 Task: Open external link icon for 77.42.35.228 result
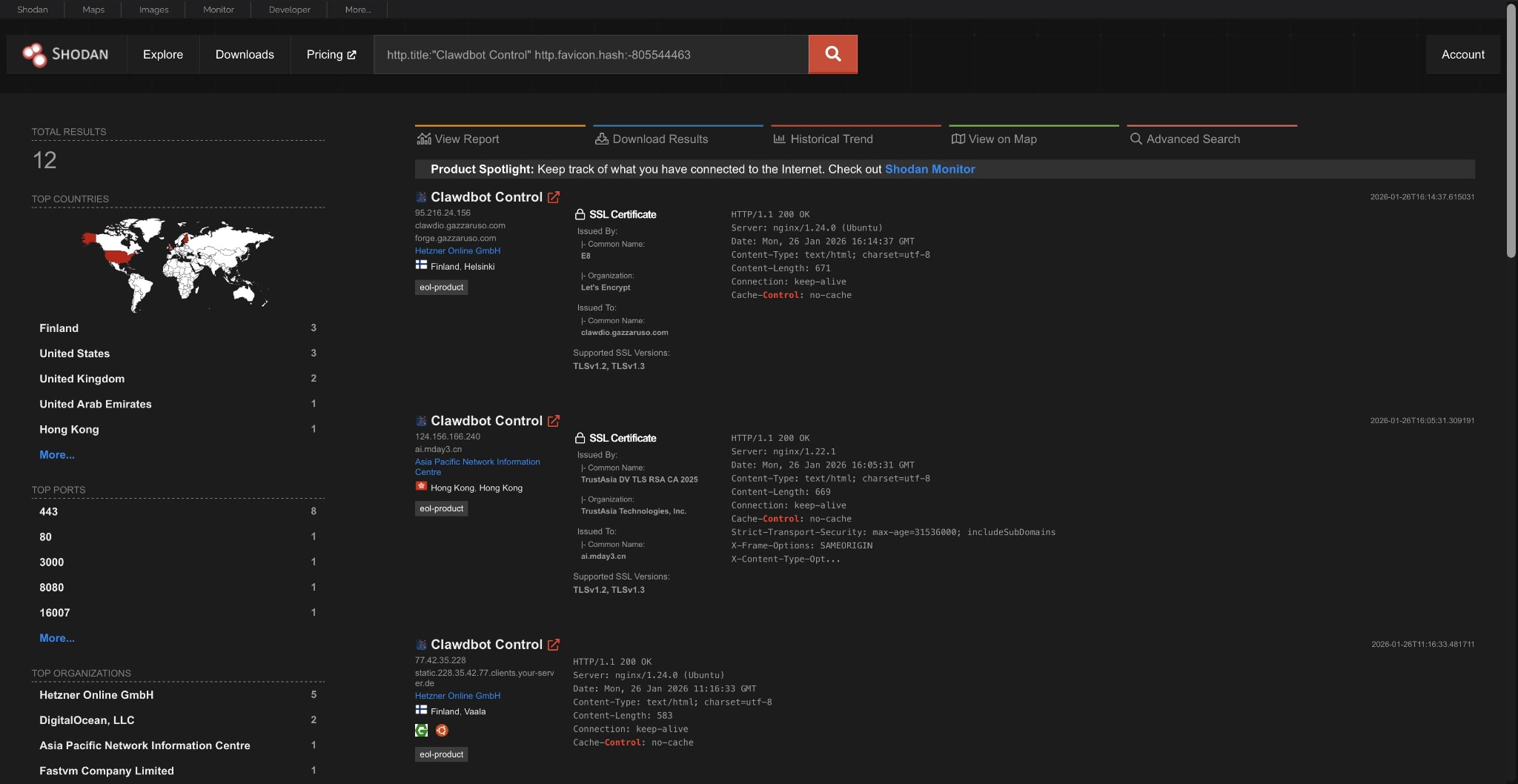click(554, 645)
